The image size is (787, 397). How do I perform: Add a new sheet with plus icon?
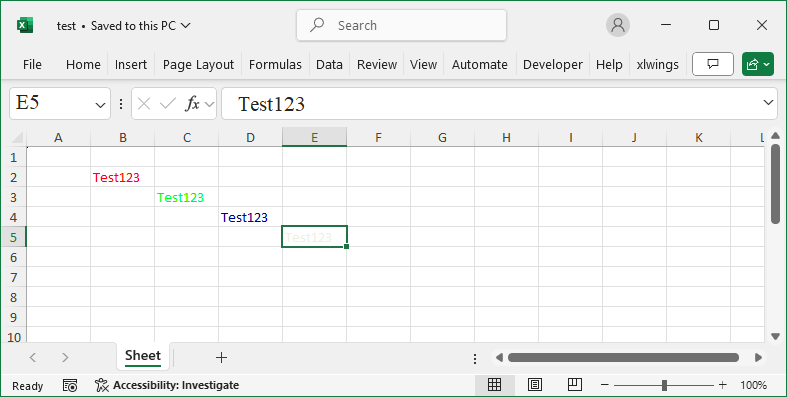[x=221, y=357]
